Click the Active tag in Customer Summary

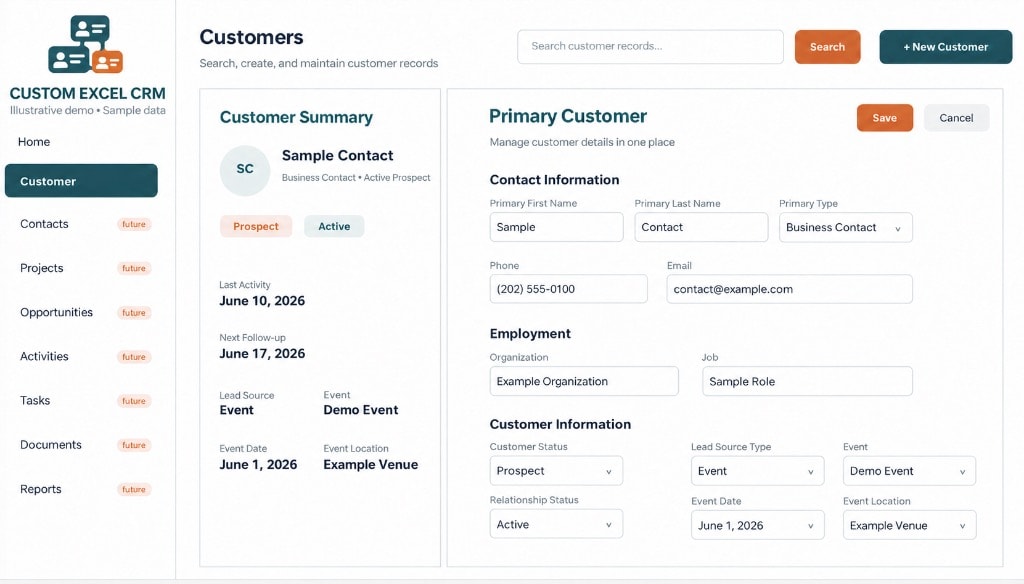[334, 226]
